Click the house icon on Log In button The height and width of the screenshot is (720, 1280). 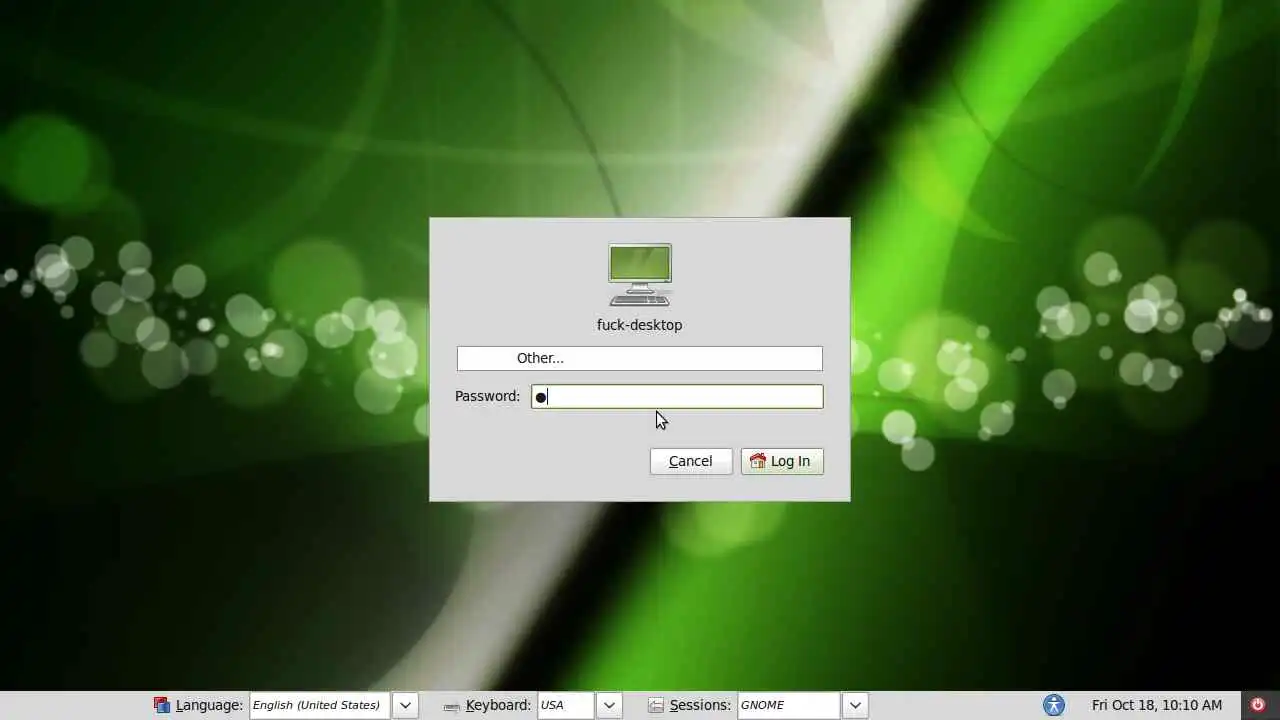(758, 461)
